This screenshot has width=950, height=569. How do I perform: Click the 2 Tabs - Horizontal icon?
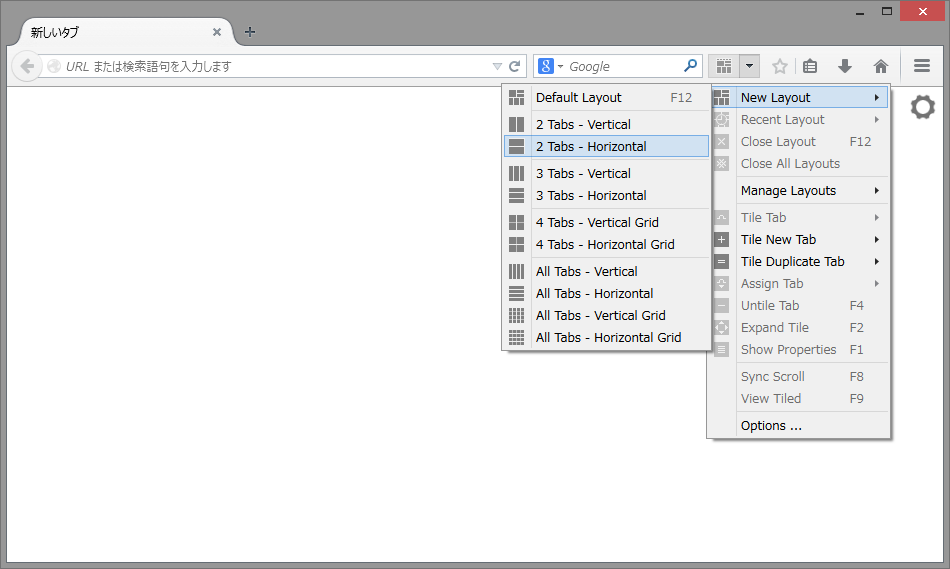point(516,147)
